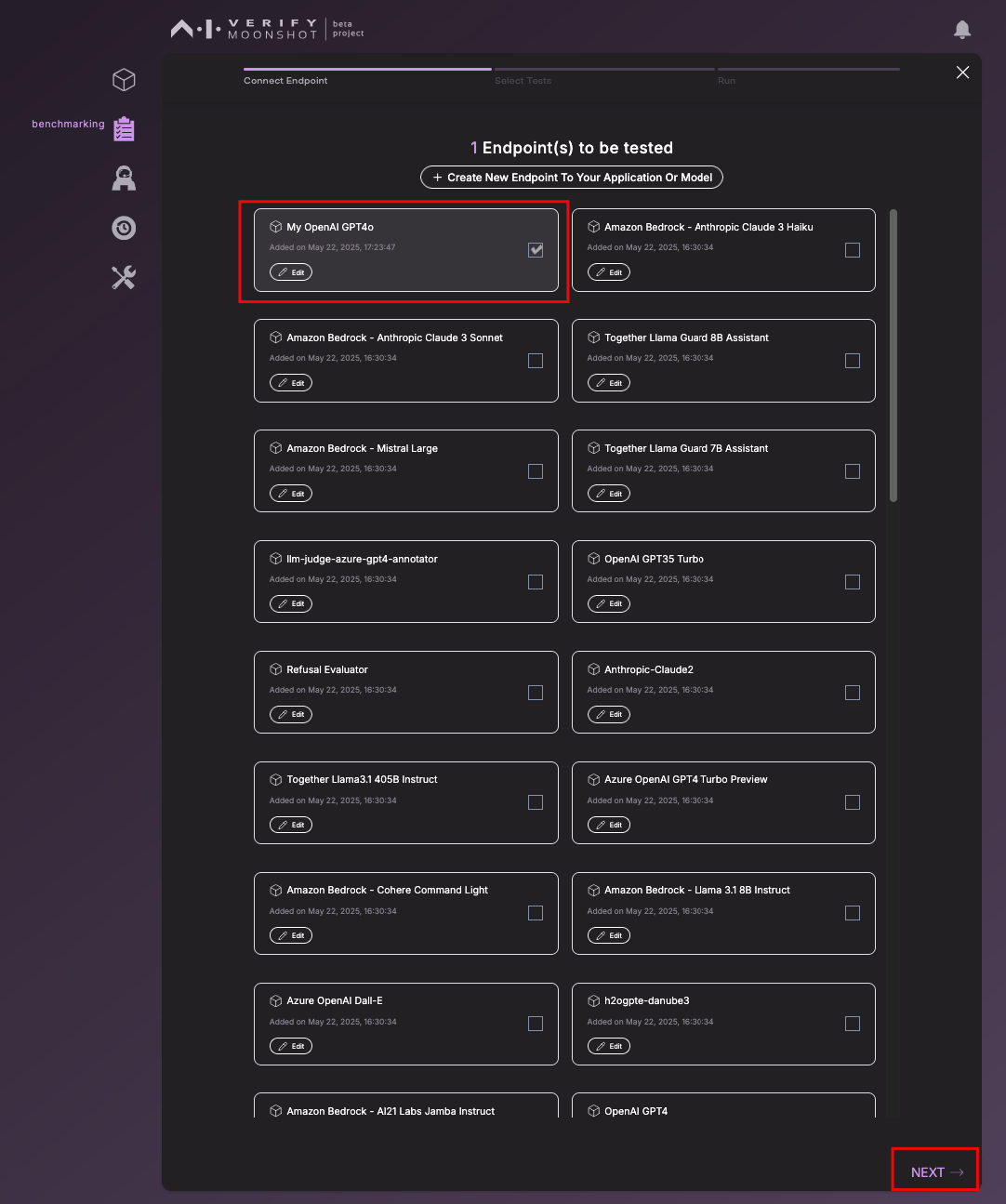Check the Amazon Bedrock Claude 3 Sonnet endpoint
The image size is (1006, 1204).
click(536, 361)
